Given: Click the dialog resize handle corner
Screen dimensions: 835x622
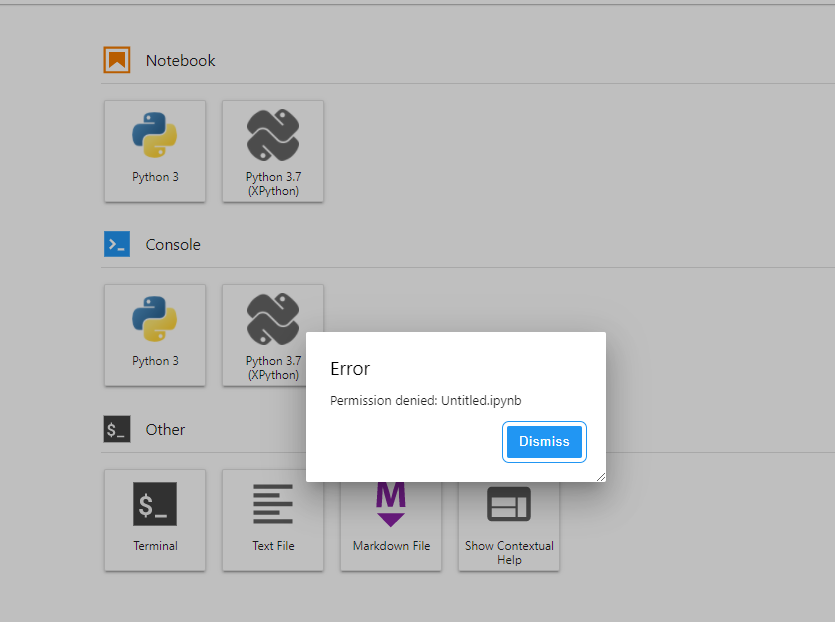Looking at the screenshot, I should click(601, 477).
